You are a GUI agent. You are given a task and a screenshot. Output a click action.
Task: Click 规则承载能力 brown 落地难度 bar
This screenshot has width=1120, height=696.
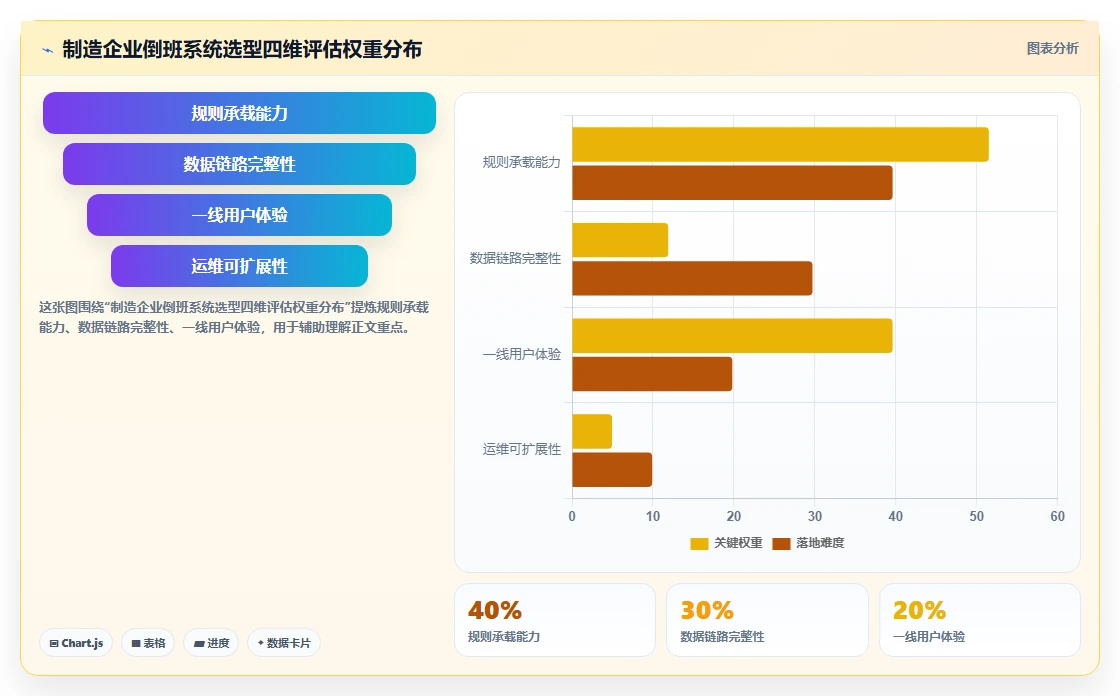click(732, 183)
